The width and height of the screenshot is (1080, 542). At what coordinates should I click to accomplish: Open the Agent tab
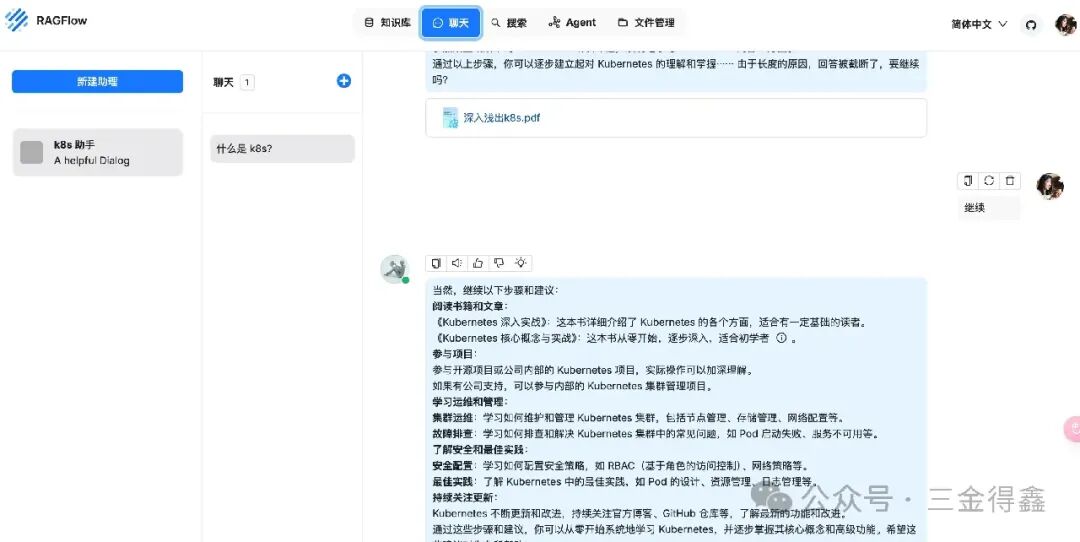(572, 23)
